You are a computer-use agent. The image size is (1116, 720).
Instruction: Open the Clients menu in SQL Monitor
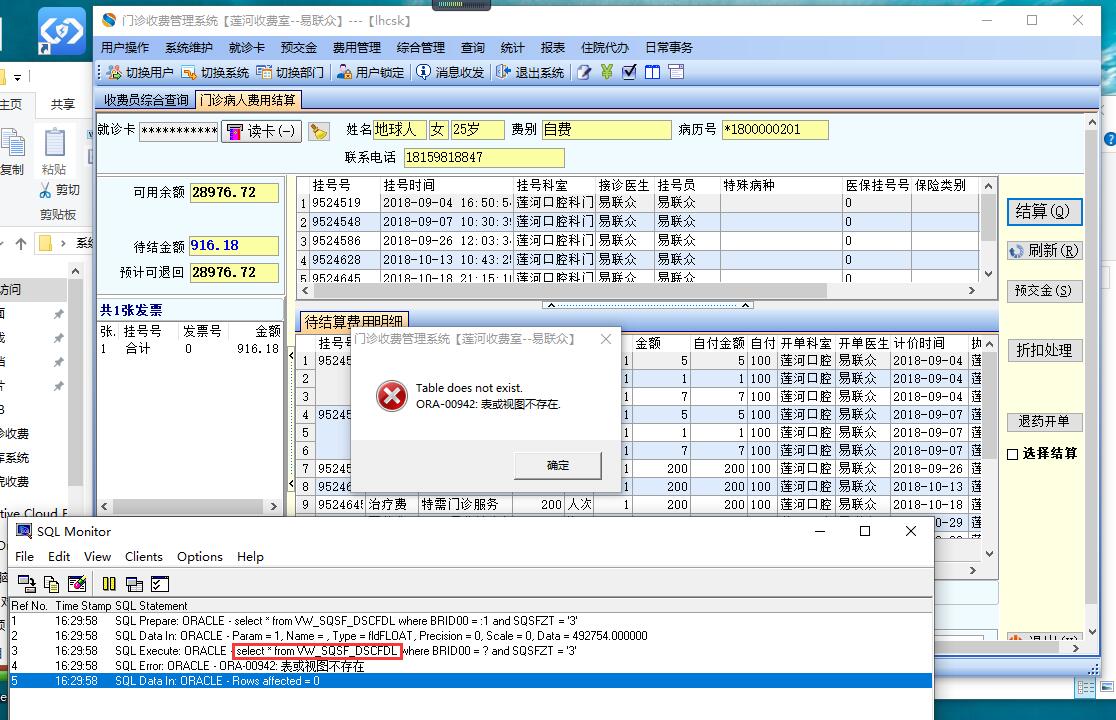(x=144, y=556)
